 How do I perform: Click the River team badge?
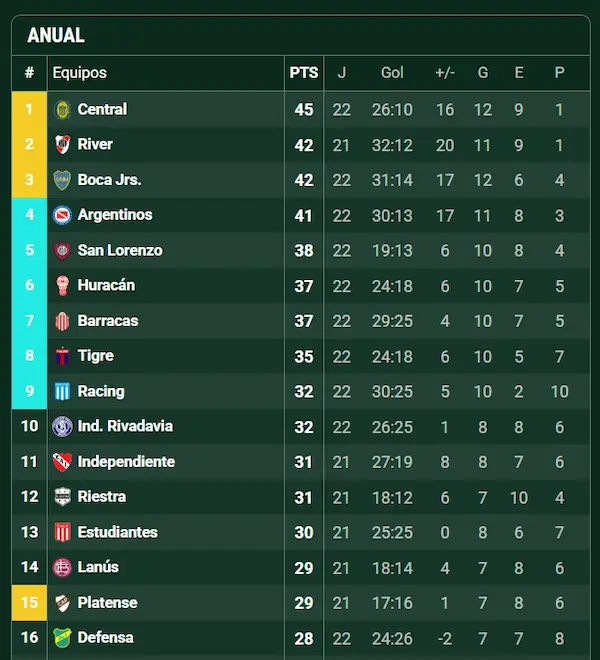point(62,144)
